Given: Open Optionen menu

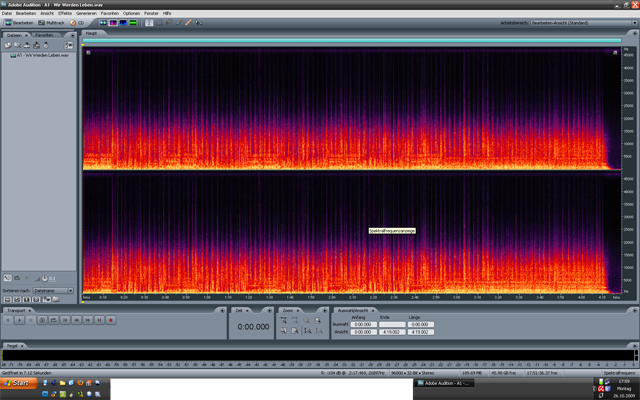Looking at the screenshot, I should point(131,13).
